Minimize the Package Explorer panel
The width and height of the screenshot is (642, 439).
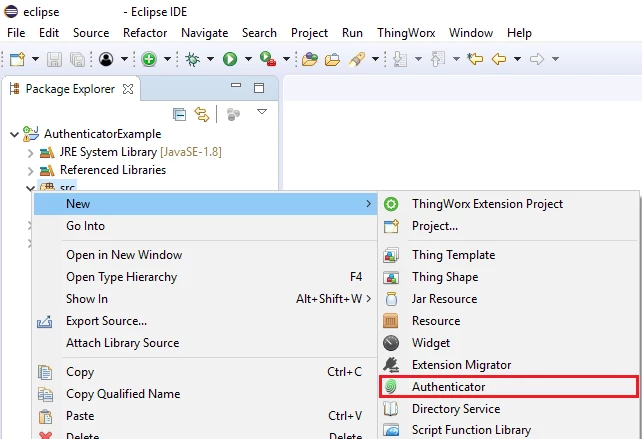point(236,86)
